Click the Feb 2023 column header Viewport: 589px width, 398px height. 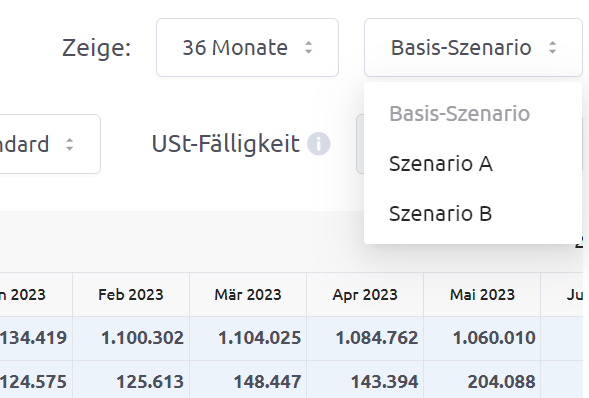(131, 295)
